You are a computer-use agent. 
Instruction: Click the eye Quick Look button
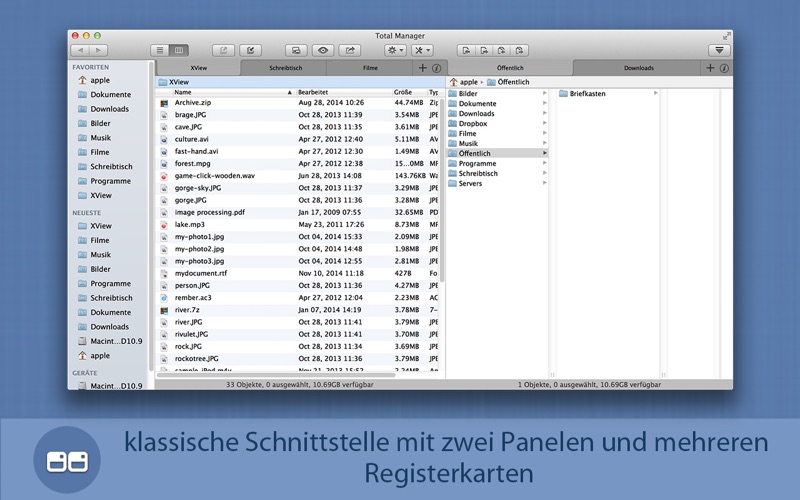(x=323, y=50)
